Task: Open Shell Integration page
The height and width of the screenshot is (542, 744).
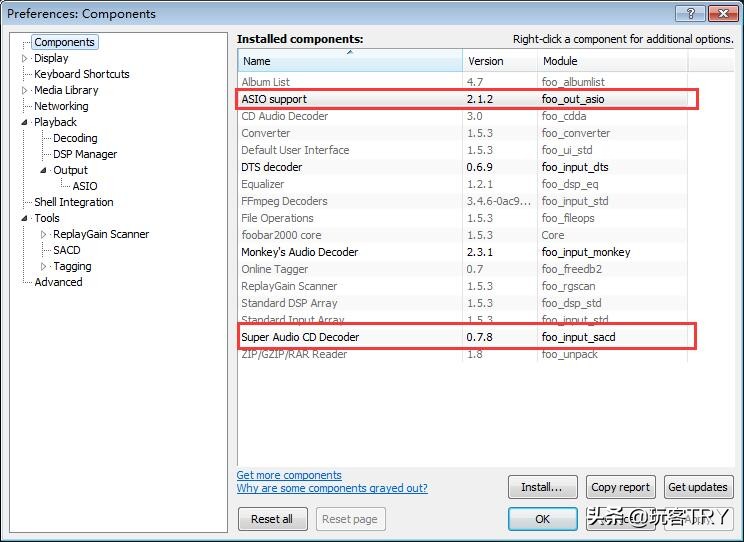Action: coord(74,202)
